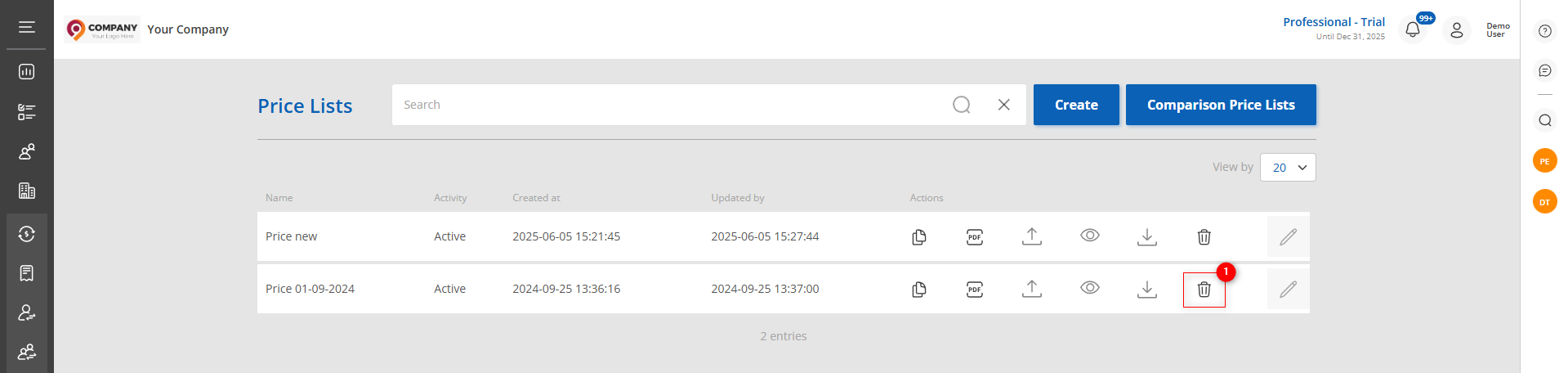Edit Price new with pencil icon
Image resolution: width=1568 pixels, height=373 pixels.
1289,236
